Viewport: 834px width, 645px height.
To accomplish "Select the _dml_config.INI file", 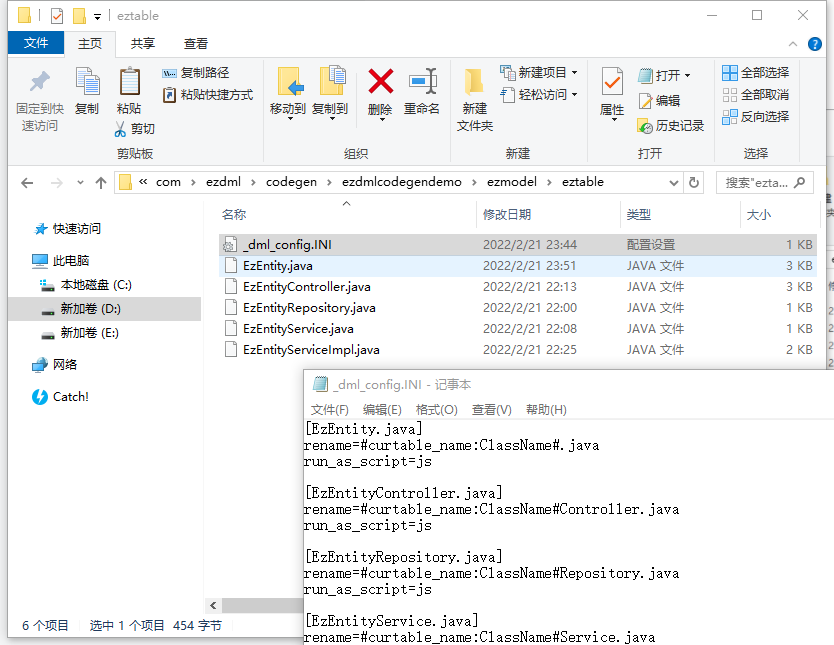I will click(518, 245).
